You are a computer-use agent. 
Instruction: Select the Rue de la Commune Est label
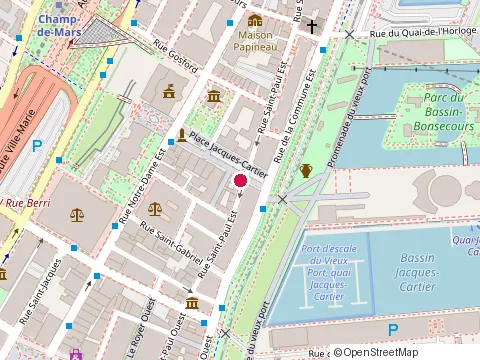coord(294,116)
